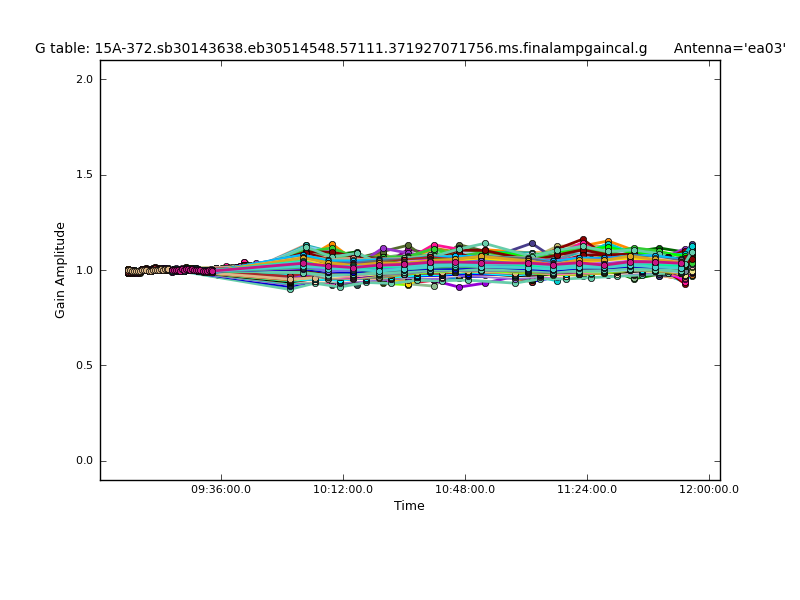Viewport: 800px width, 600px height.
Task: Click the 11:24:00.0 time tick label
Action: 587,490
